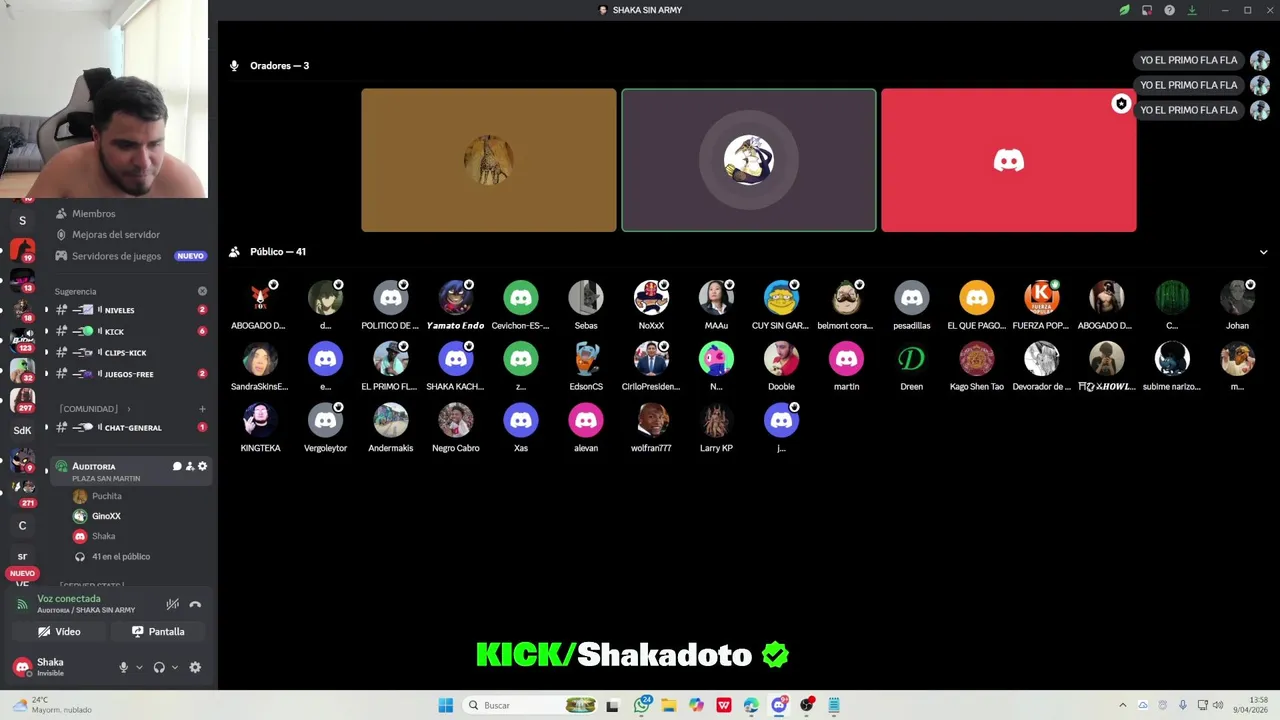The image size is (1280, 720).
Task: Turn on camera with Vídeo button
Action: (x=58, y=632)
